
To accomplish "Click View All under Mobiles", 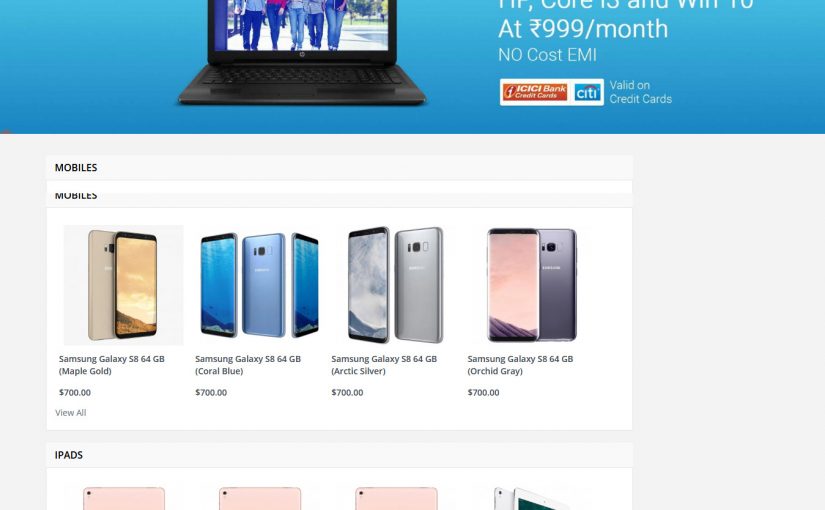I will (71, 413).
